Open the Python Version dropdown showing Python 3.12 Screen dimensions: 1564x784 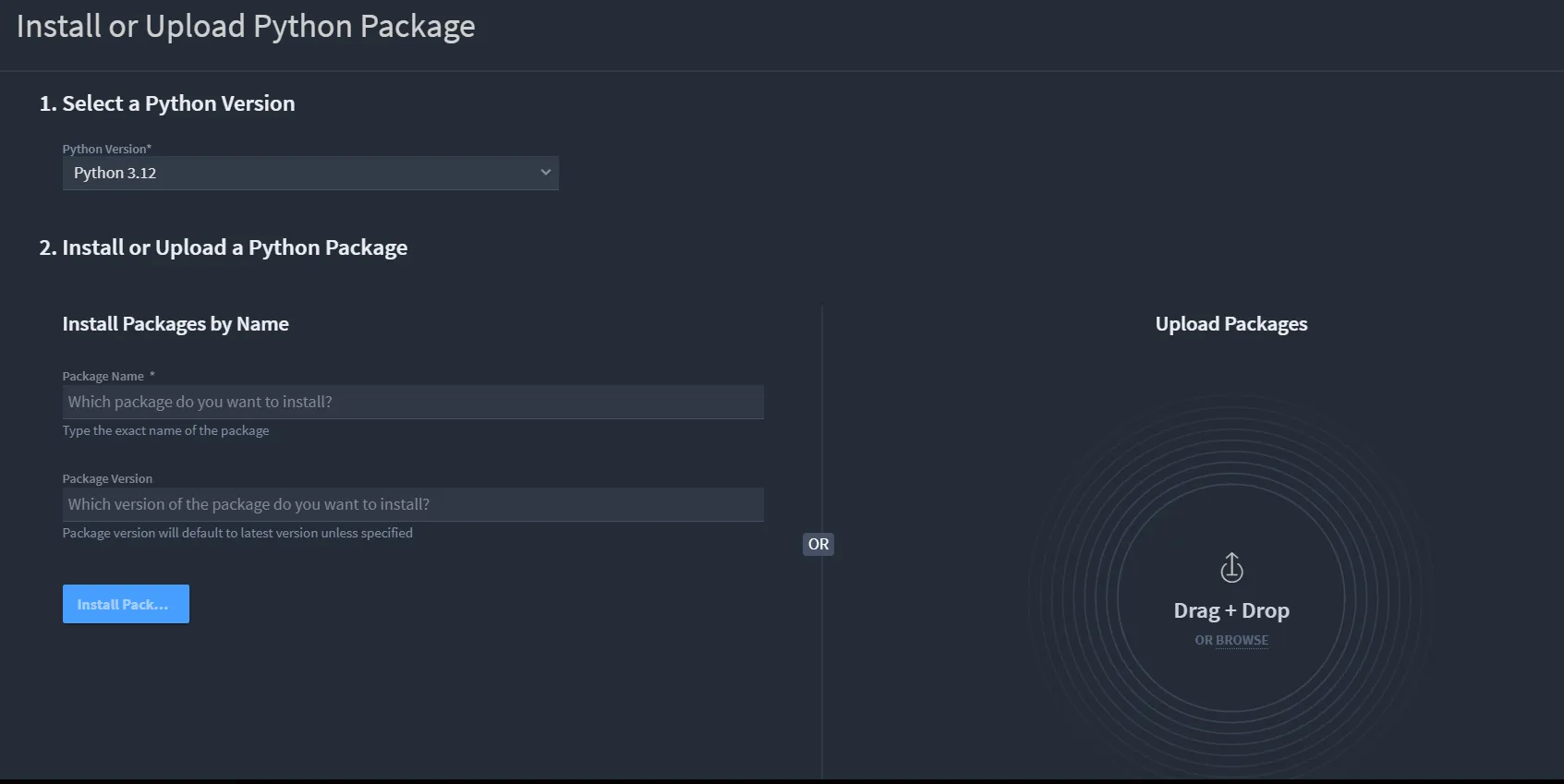[x=309, y=173]
